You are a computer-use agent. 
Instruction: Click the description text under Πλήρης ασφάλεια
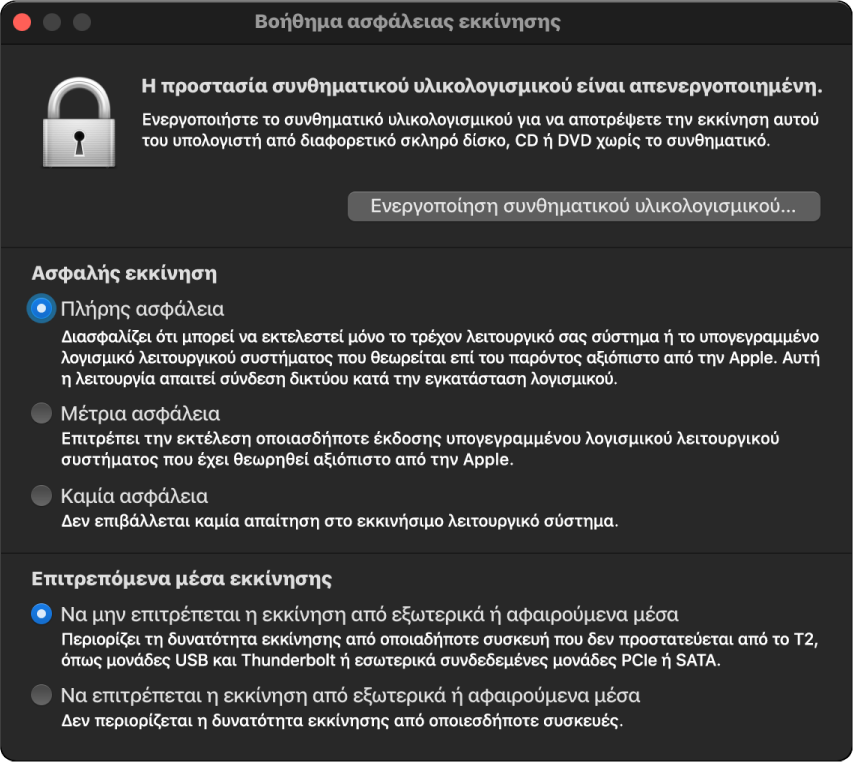coord(435,356)
